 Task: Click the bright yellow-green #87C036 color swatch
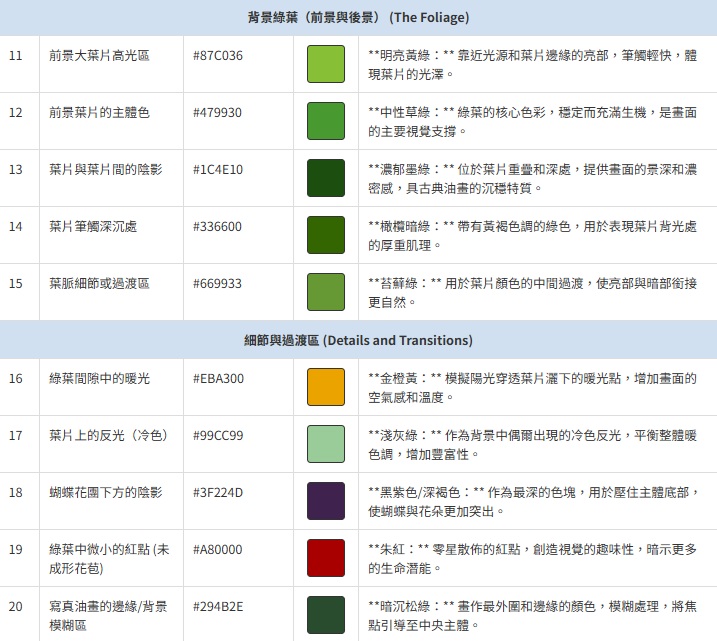[x=326, y=65]
